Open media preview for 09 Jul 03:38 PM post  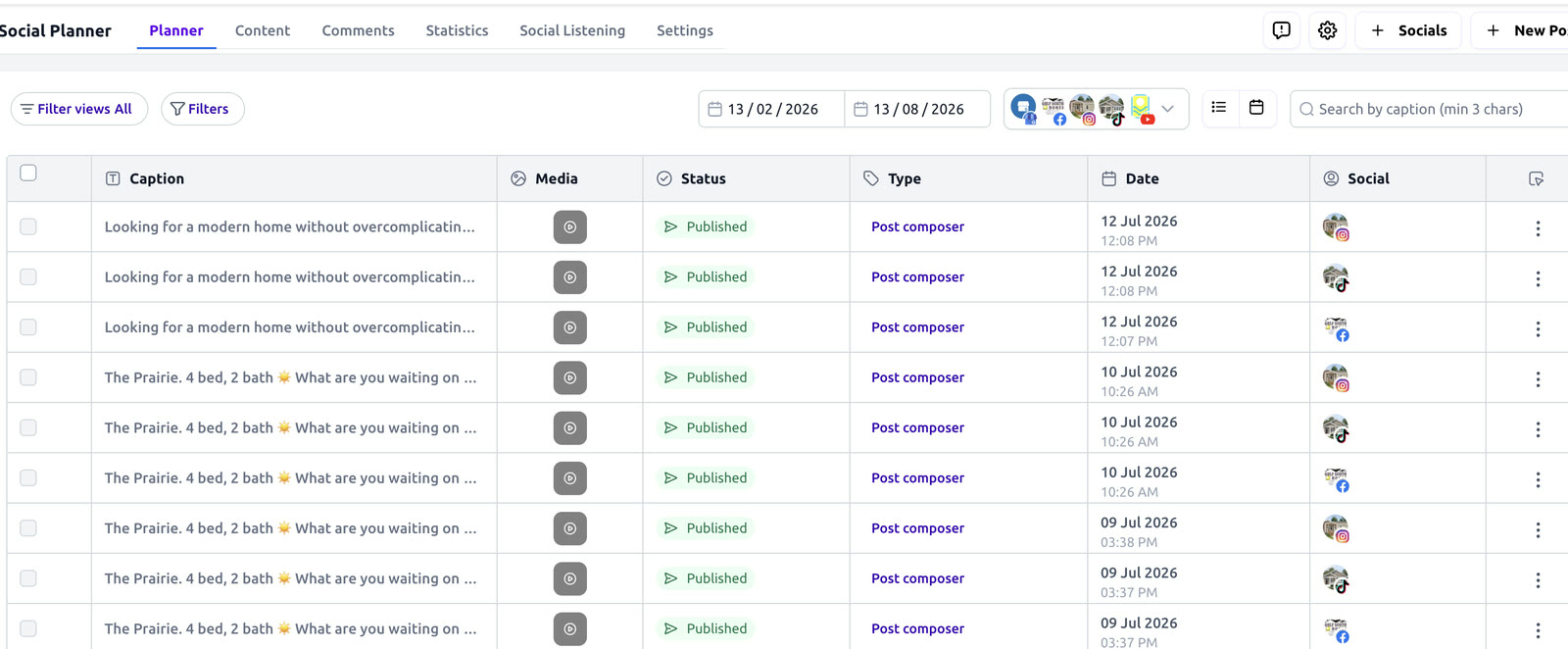pyautogui.click(x=569, y=528)
